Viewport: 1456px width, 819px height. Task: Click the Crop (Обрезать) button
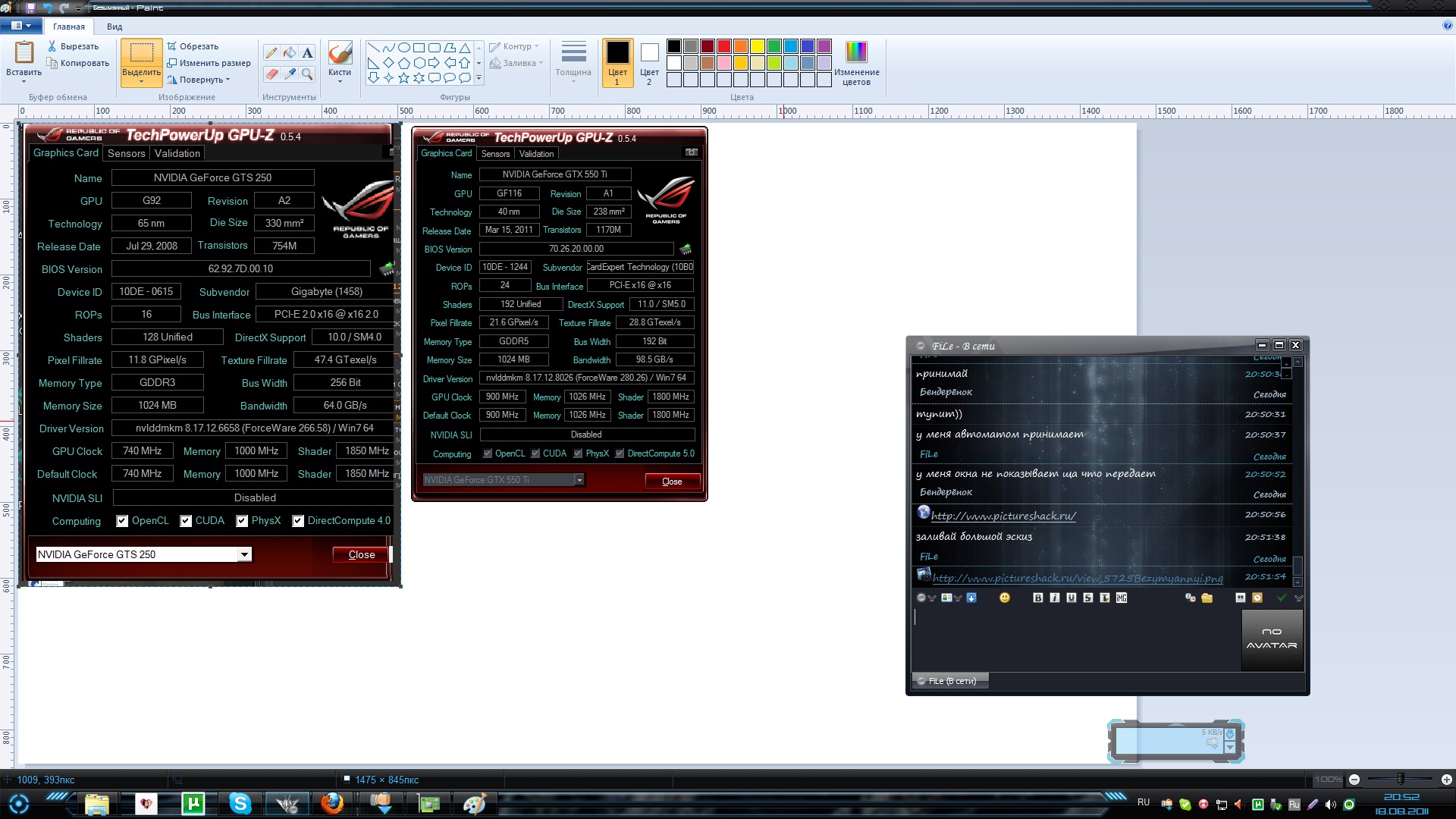(193, 46)
